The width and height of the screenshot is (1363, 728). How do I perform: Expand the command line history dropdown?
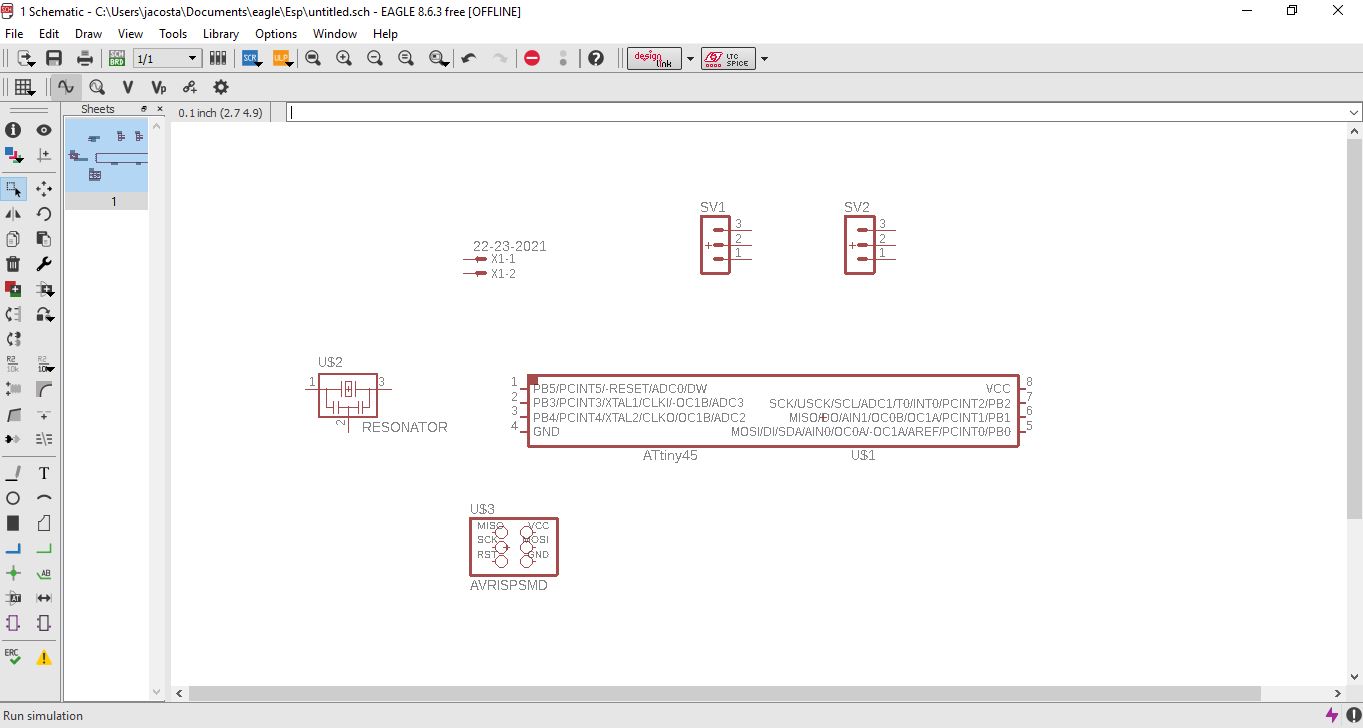pyautogui.click(x=1354, y=113)
